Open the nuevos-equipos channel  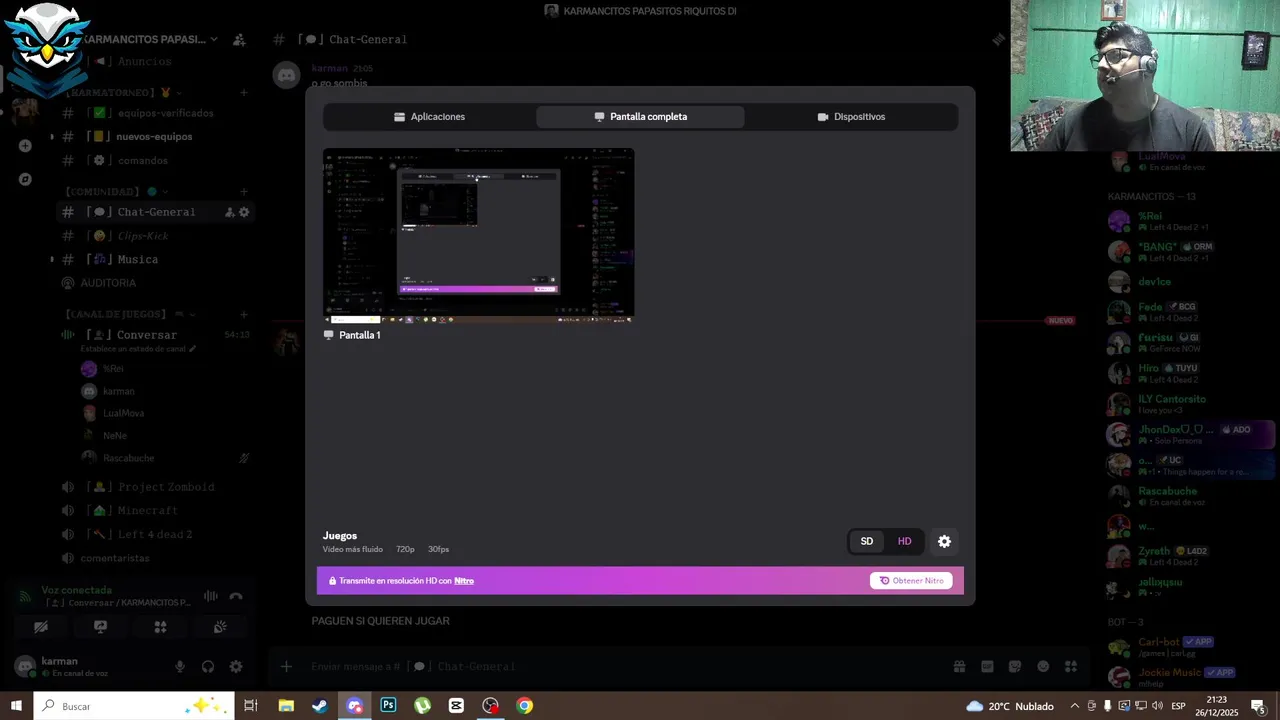pyautogui.click(x=155, y=137)
